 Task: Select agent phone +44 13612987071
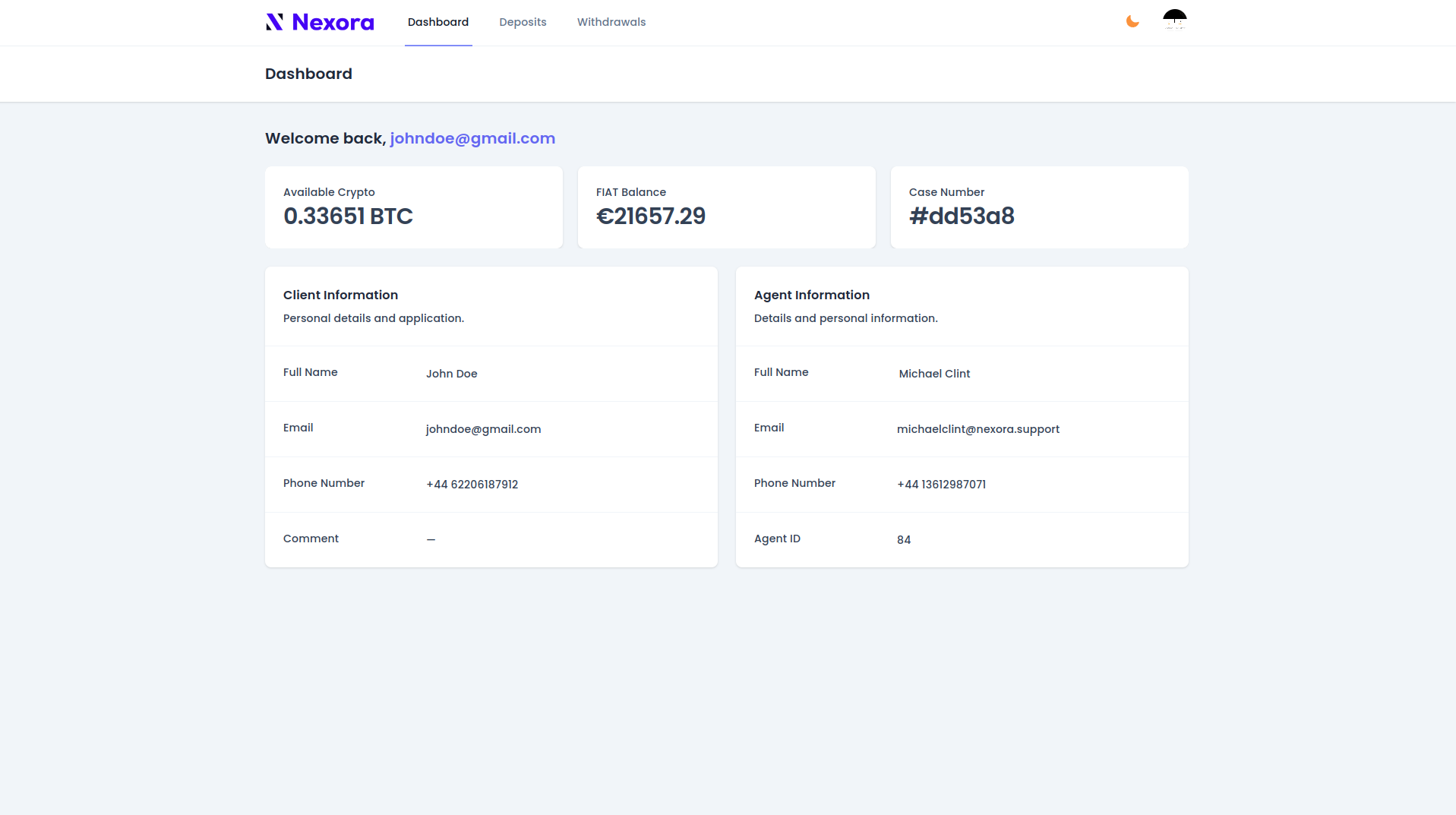coord(942,485)
